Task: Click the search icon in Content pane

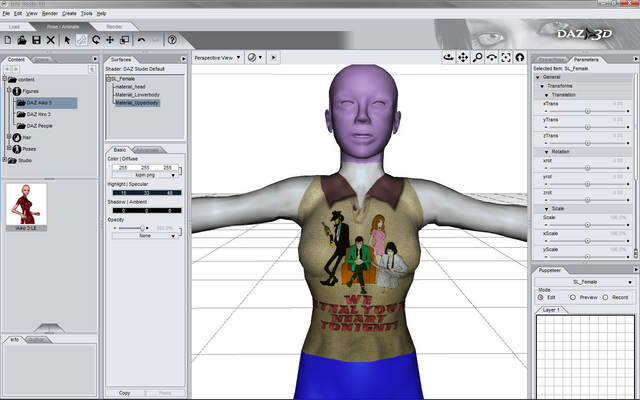Action: click(x=92, y=69)
